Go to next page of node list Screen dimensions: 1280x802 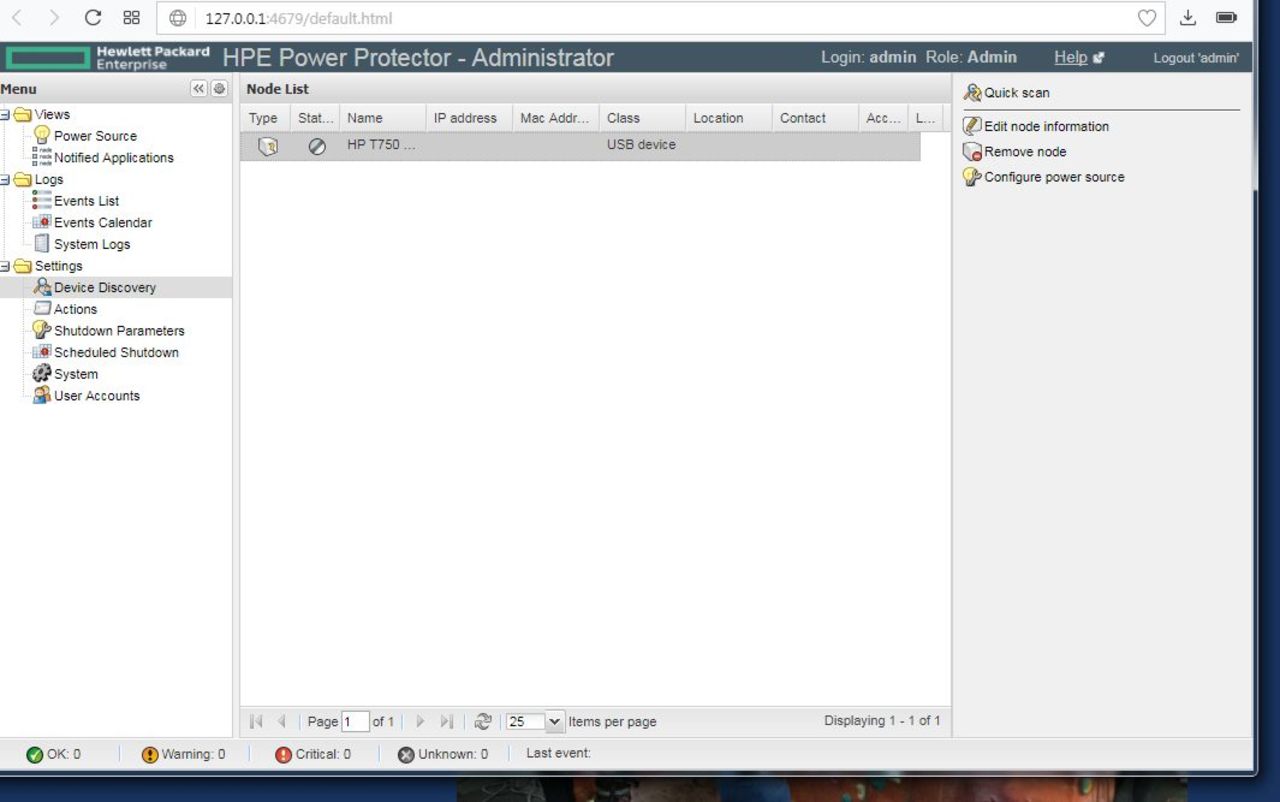click(420, 721)
